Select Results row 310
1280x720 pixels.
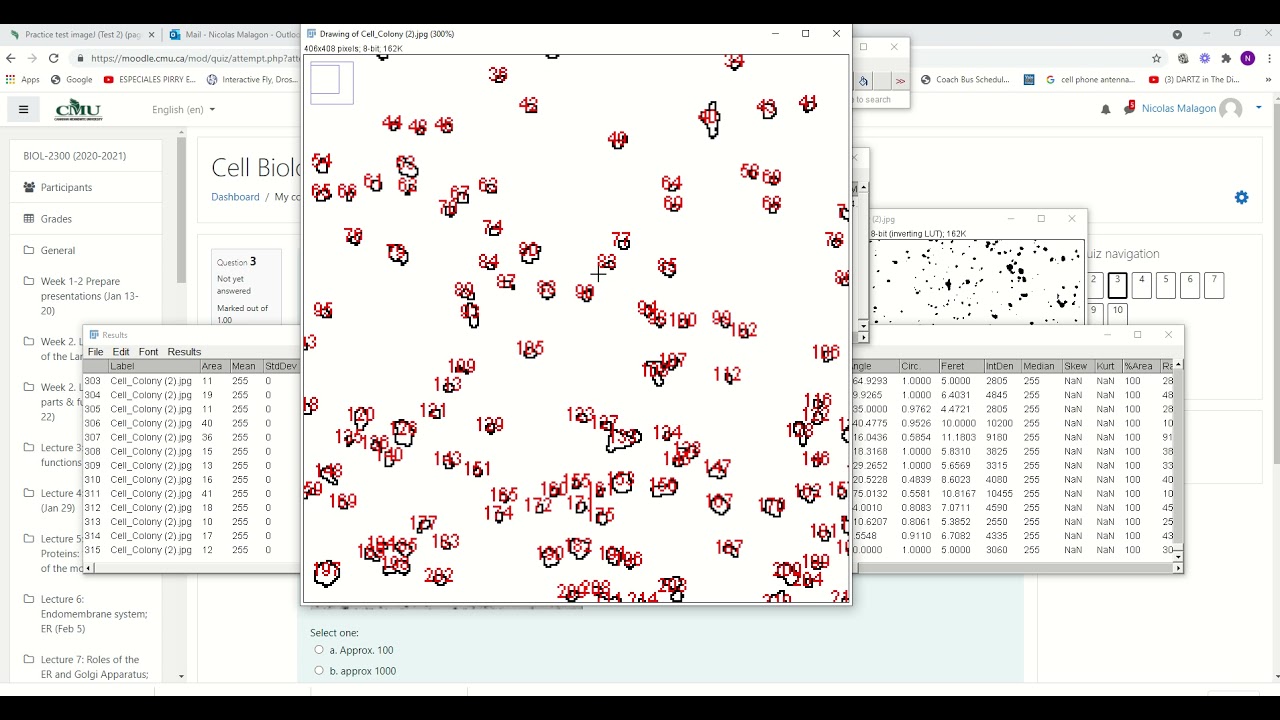click(x=192, y=479)
